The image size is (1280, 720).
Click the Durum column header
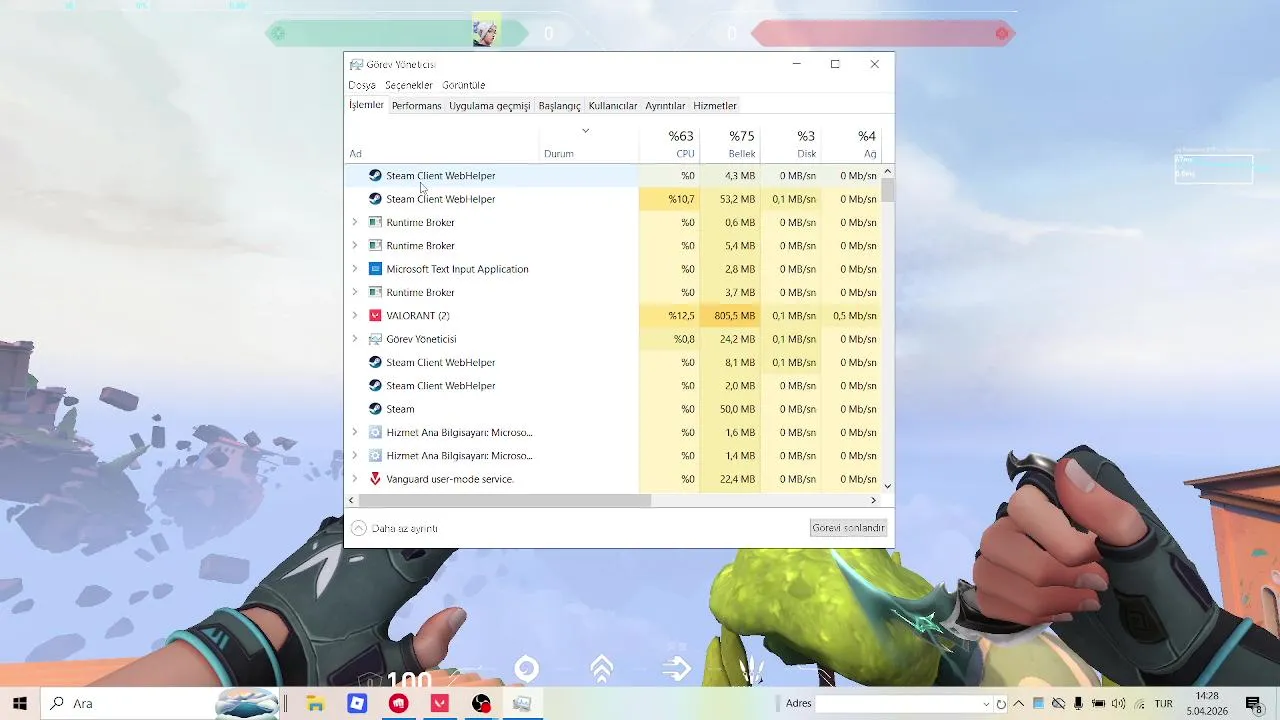[589, 143]
